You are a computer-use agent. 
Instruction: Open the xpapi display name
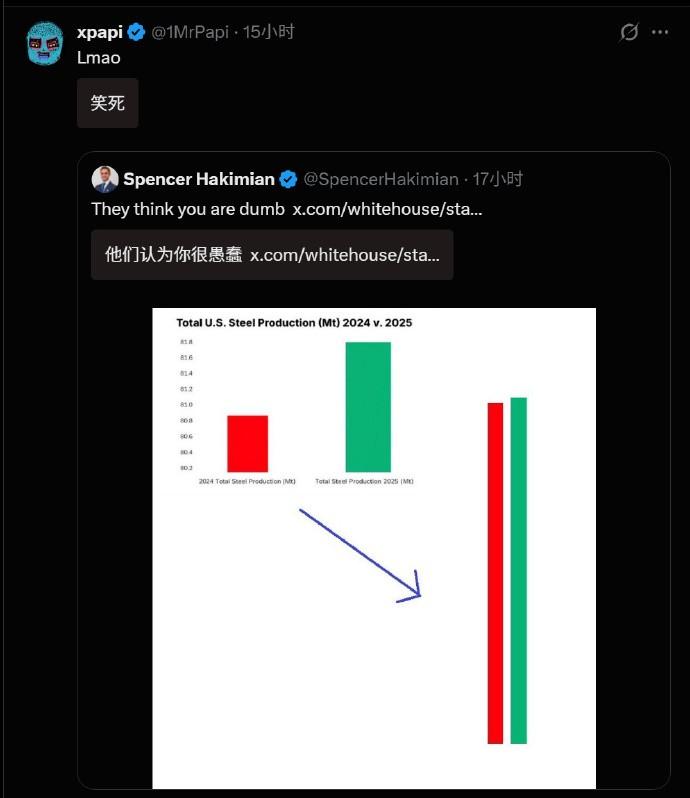[99, 32]
